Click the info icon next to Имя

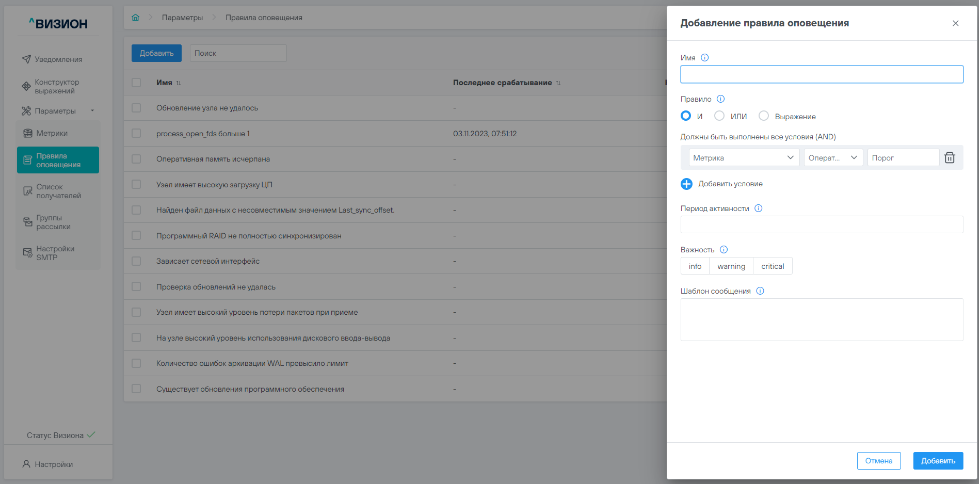coord(705,58)
